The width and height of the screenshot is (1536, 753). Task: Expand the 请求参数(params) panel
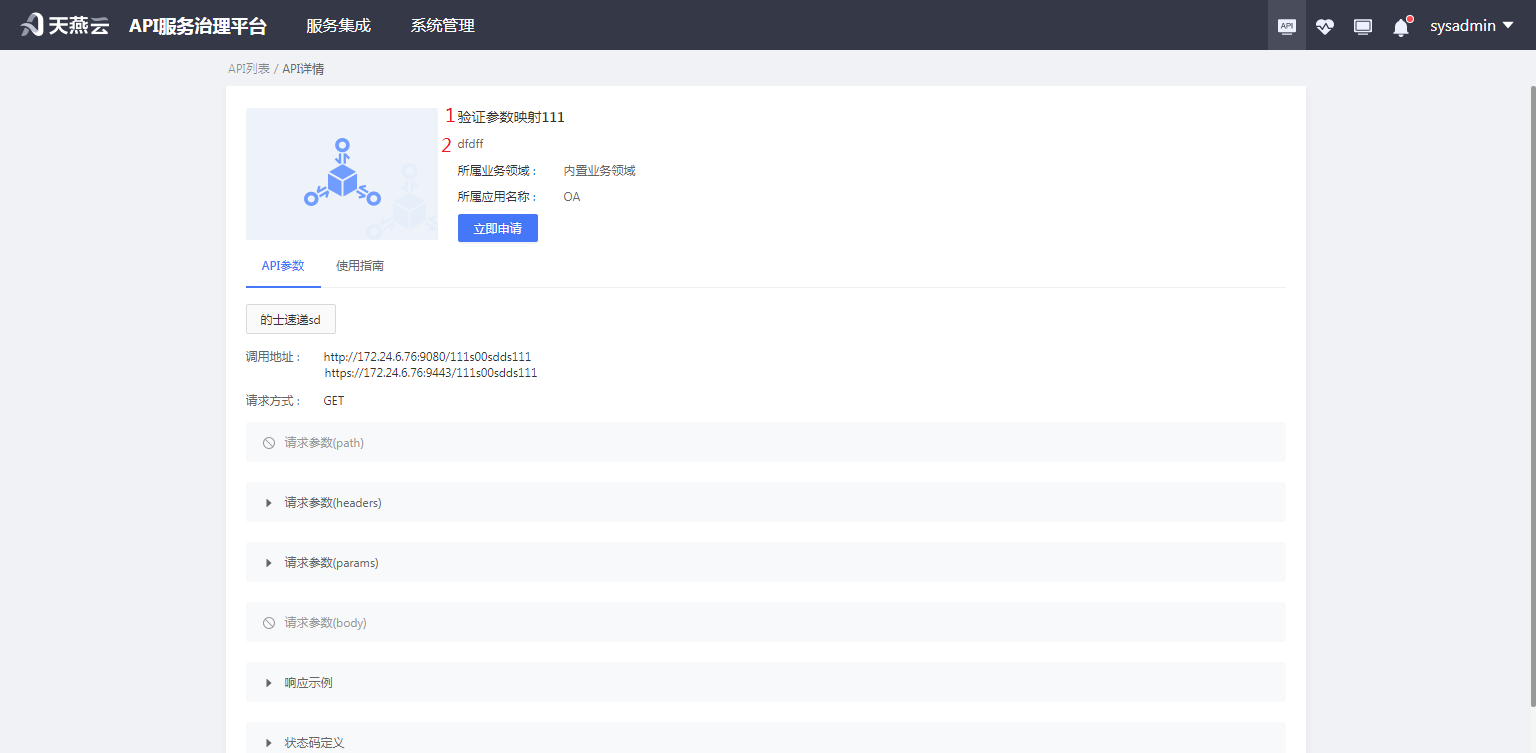click(x=268, y=562)
